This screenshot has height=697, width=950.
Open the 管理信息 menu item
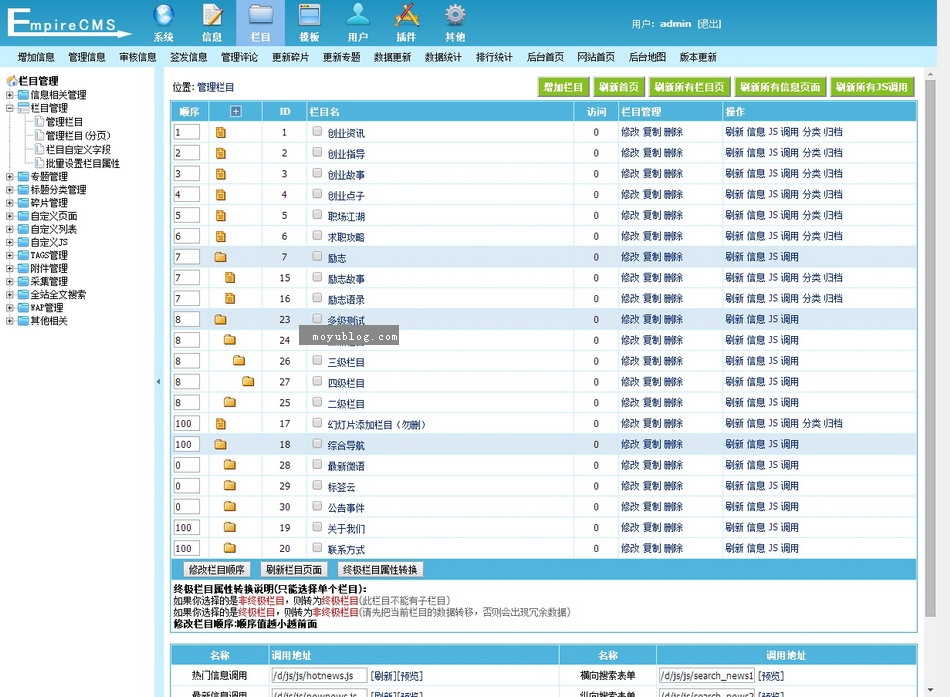87,57
